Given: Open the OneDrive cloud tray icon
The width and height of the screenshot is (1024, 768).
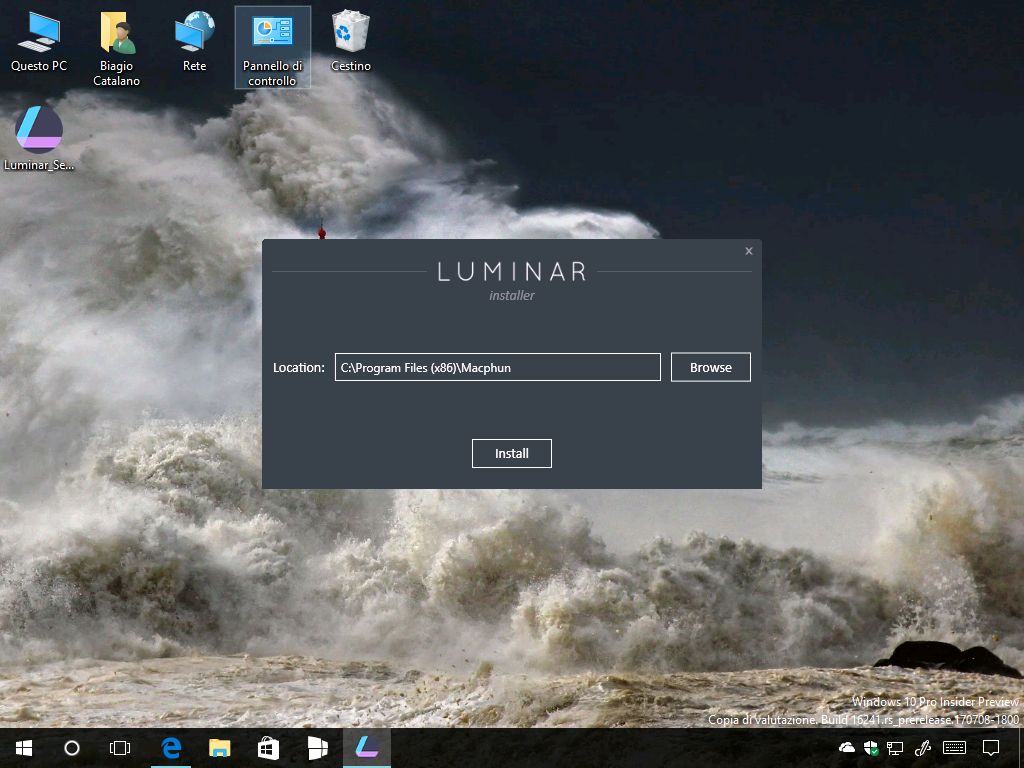Looking at the screenshot, I should (847, 748).
